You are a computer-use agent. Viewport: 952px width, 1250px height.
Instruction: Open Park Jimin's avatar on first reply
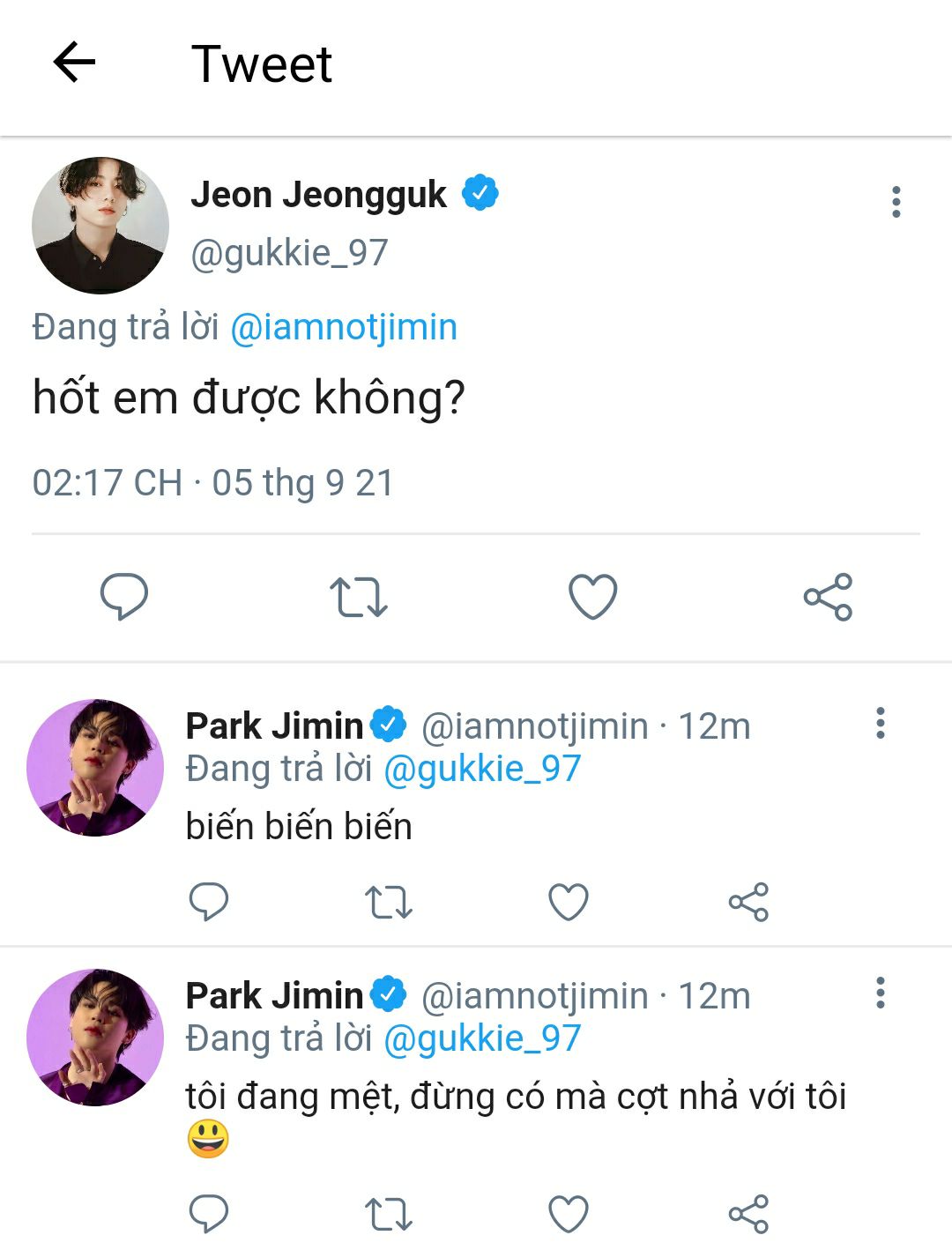click(x=95, y=768)
